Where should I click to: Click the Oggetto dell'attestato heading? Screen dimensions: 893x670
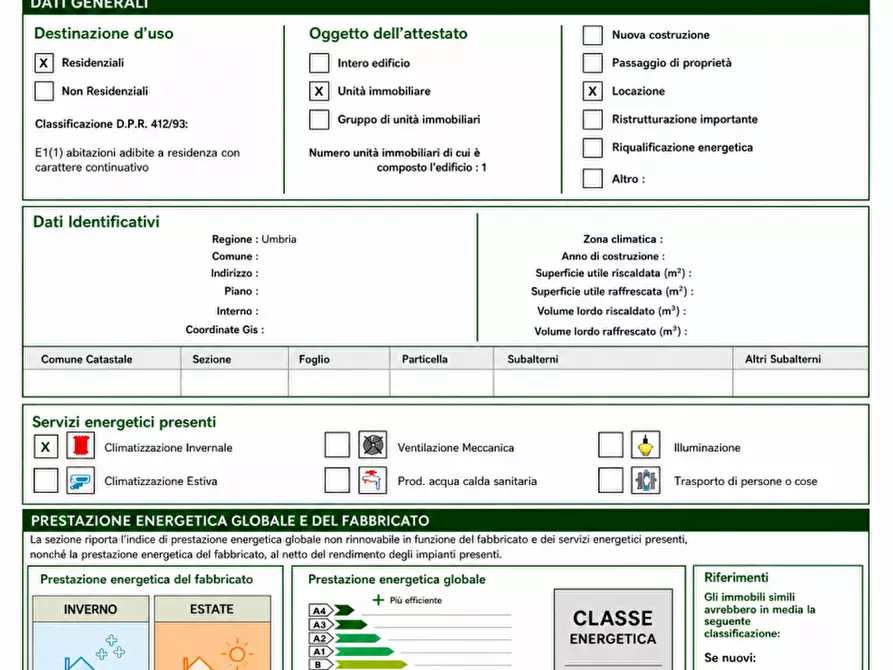click(x=388, y=33)
